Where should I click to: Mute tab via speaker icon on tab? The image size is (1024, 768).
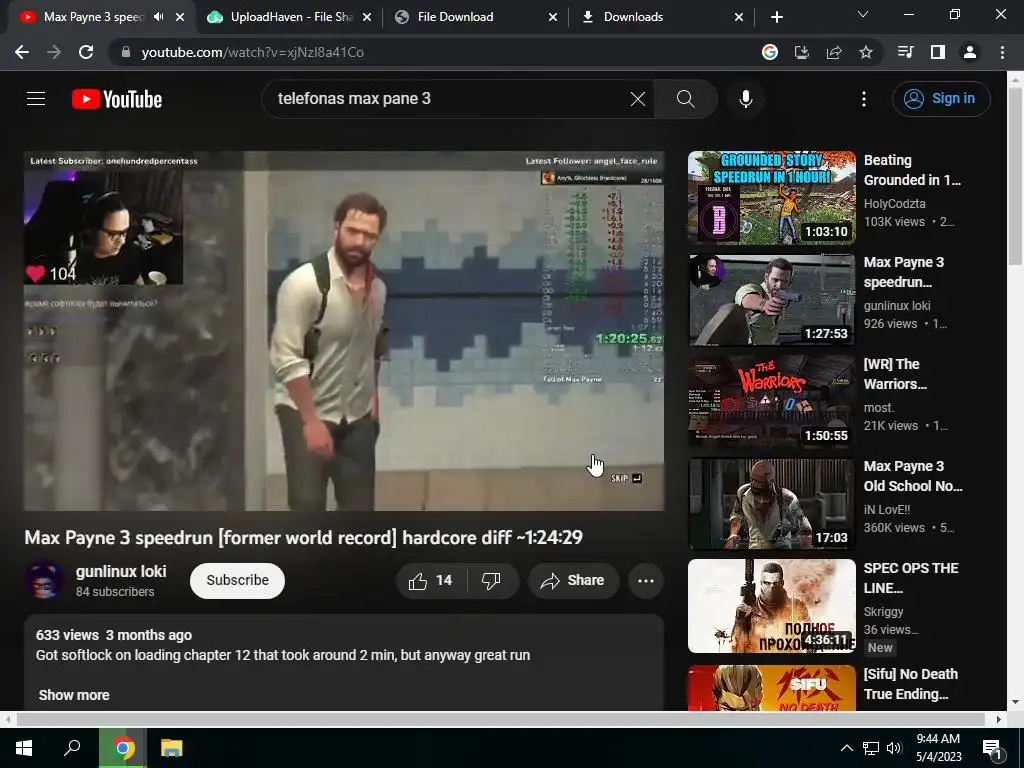pos(159,17)
